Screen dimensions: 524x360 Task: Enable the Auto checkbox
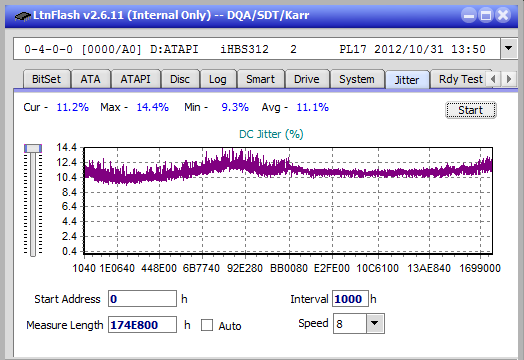tap(207, 325)
